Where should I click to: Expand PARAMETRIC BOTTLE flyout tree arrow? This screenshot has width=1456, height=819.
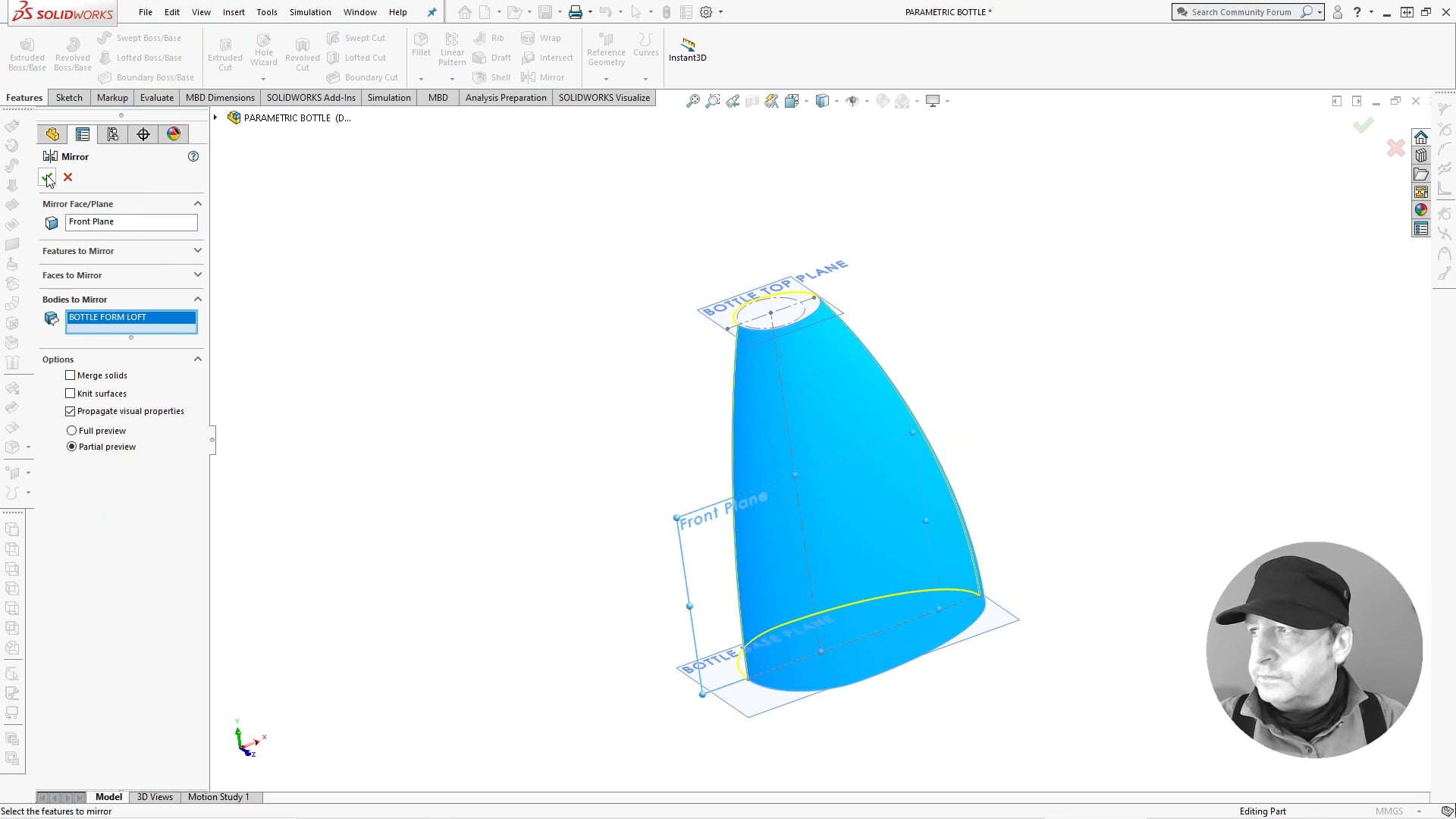click(x=216, y=118)
